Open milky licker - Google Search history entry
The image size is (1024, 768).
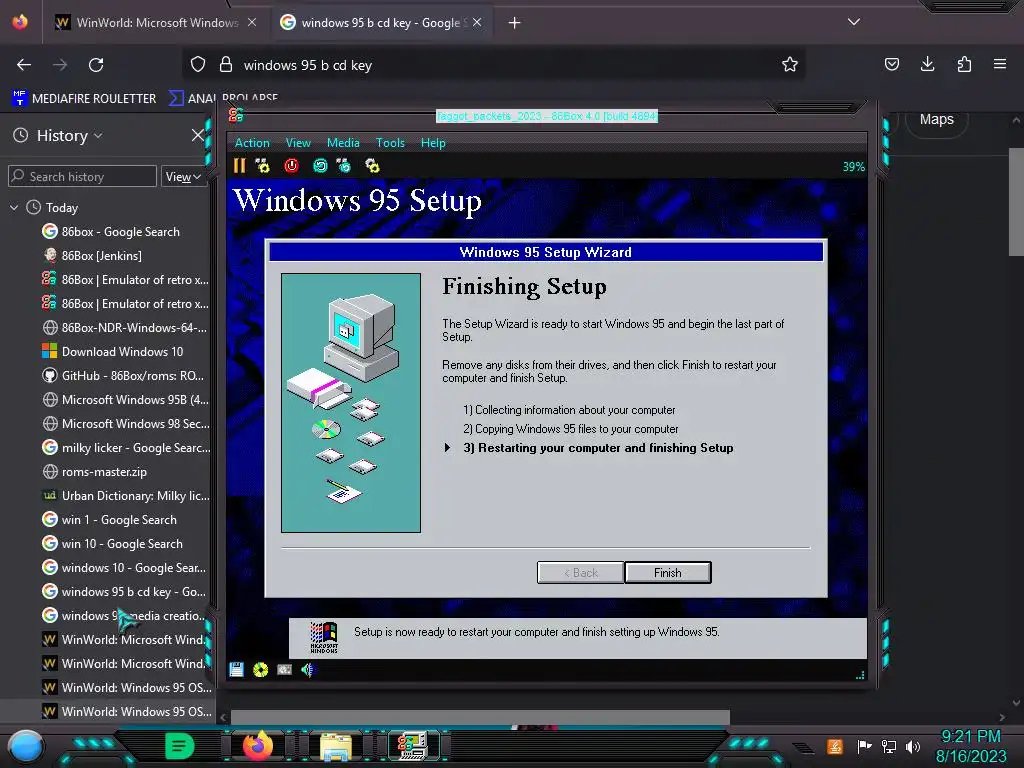coord(135,448)
